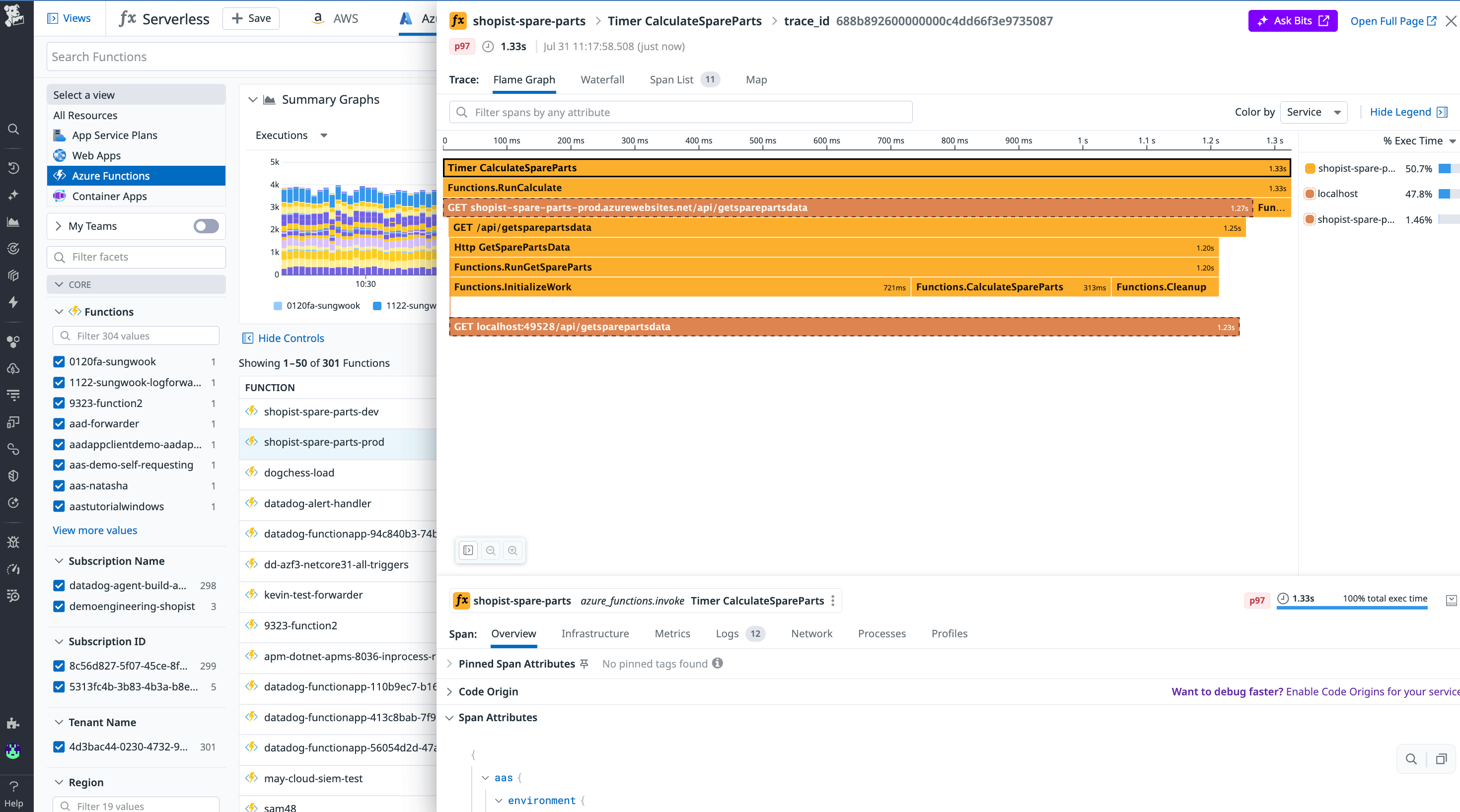Viewport: 1460px width, 812px height.
Task: Zoom out of the flame graph
Action: (x=490, y=550)
